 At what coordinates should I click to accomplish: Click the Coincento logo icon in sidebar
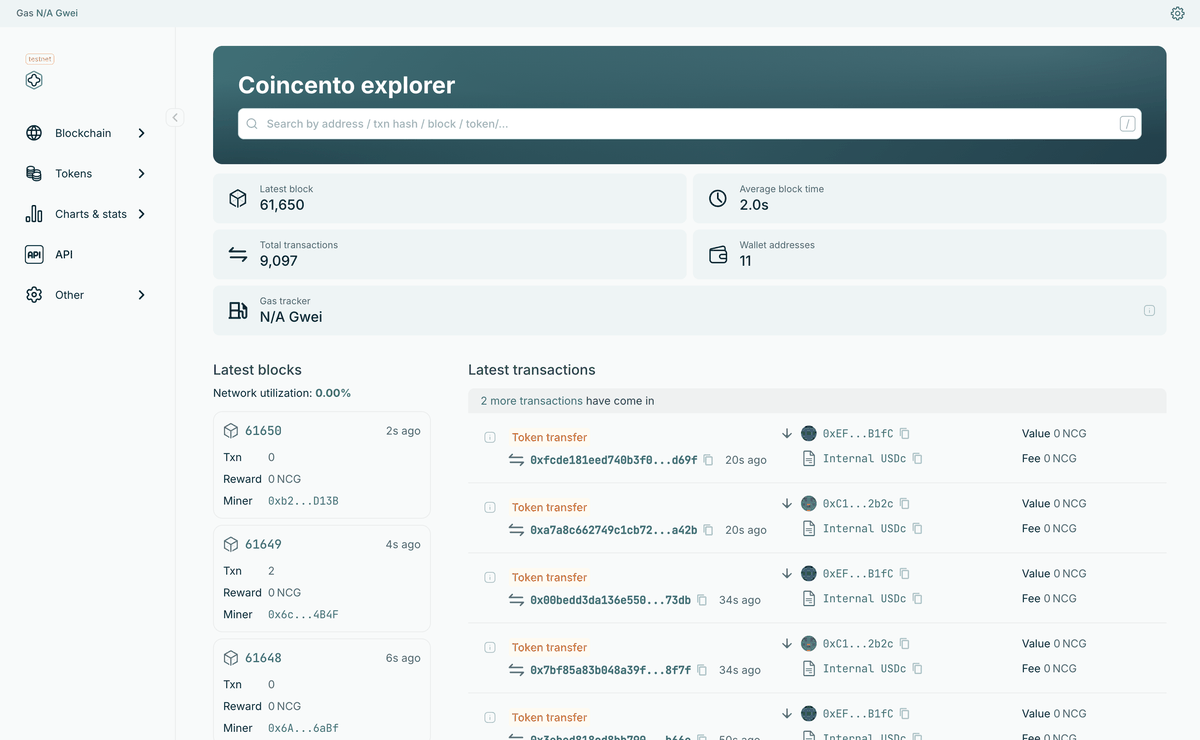click(34, 80)
